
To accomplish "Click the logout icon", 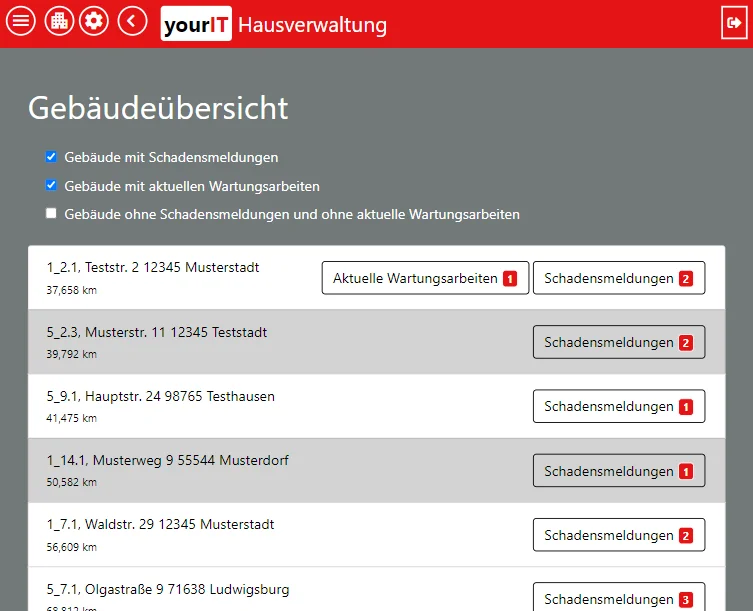I will tap(733, 23).
